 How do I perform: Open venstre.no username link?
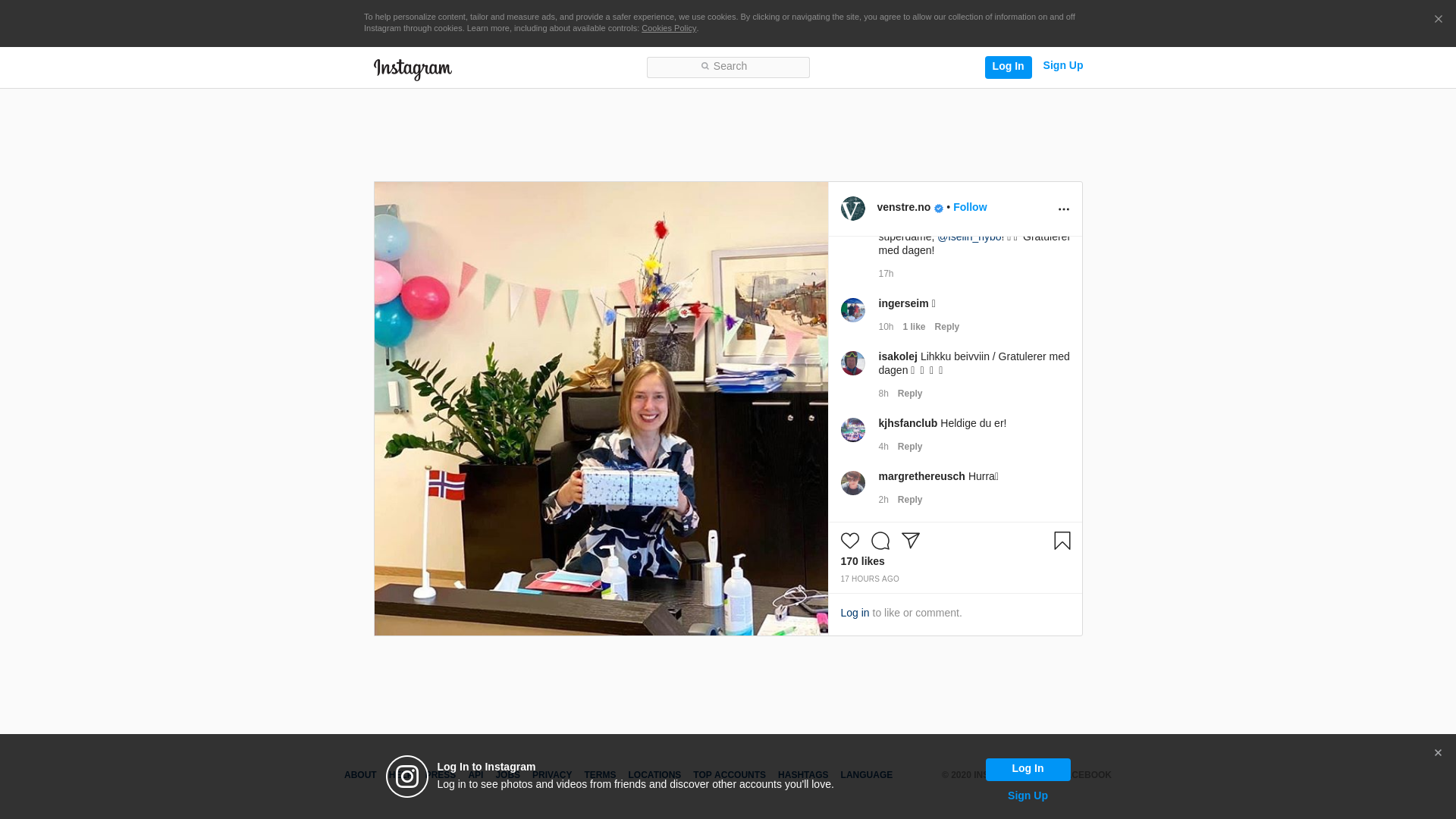point(903,207)
